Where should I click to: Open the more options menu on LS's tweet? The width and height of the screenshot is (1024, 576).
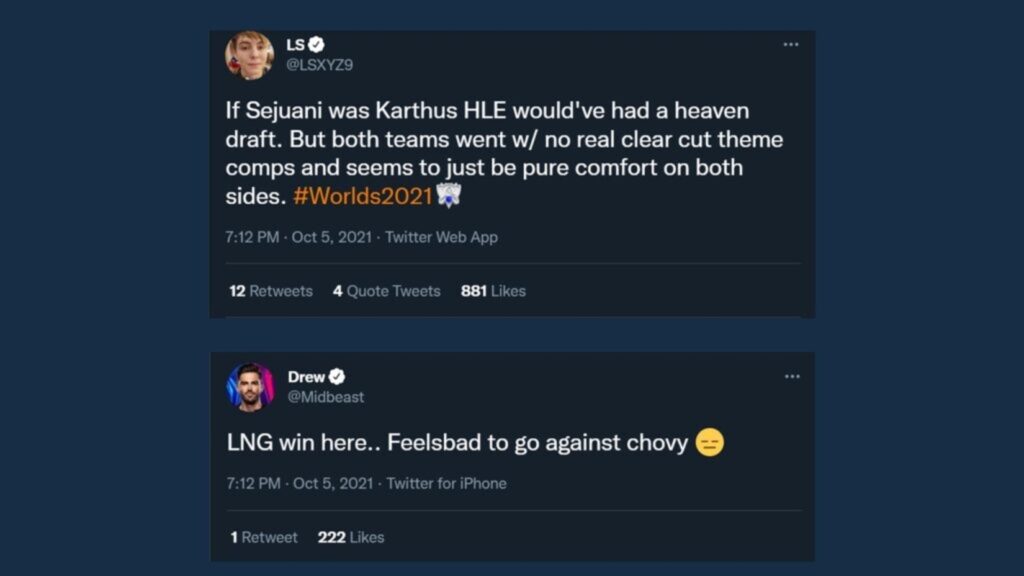(792, 44)
